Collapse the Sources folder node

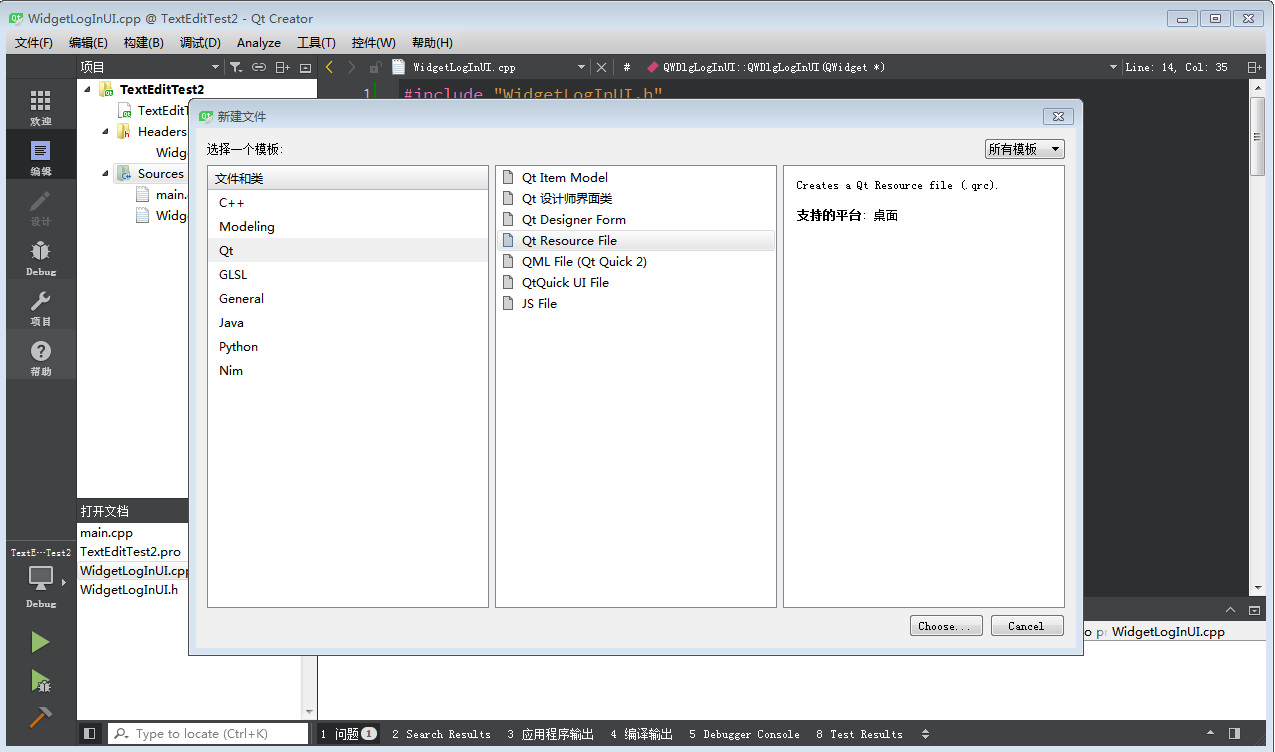pyautogui.click(x=106, y=173)
